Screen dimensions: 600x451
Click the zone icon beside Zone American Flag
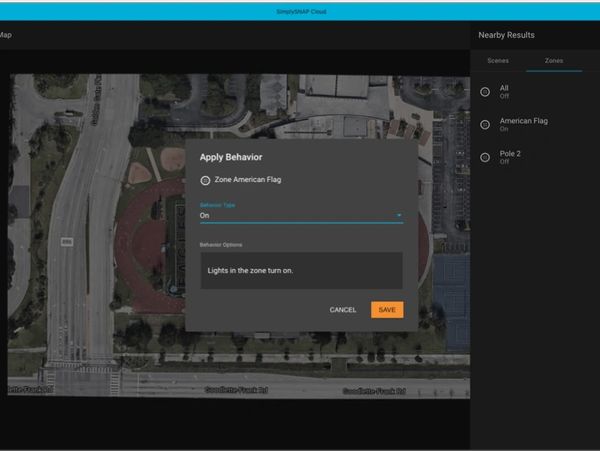pos(205,180)
